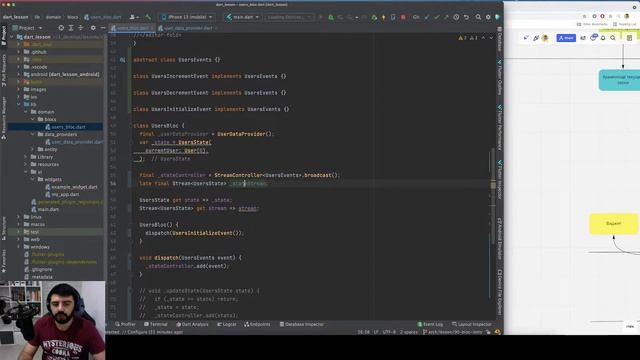
Task: Select main.dart in project tree
Action: (x=45, y=209)
